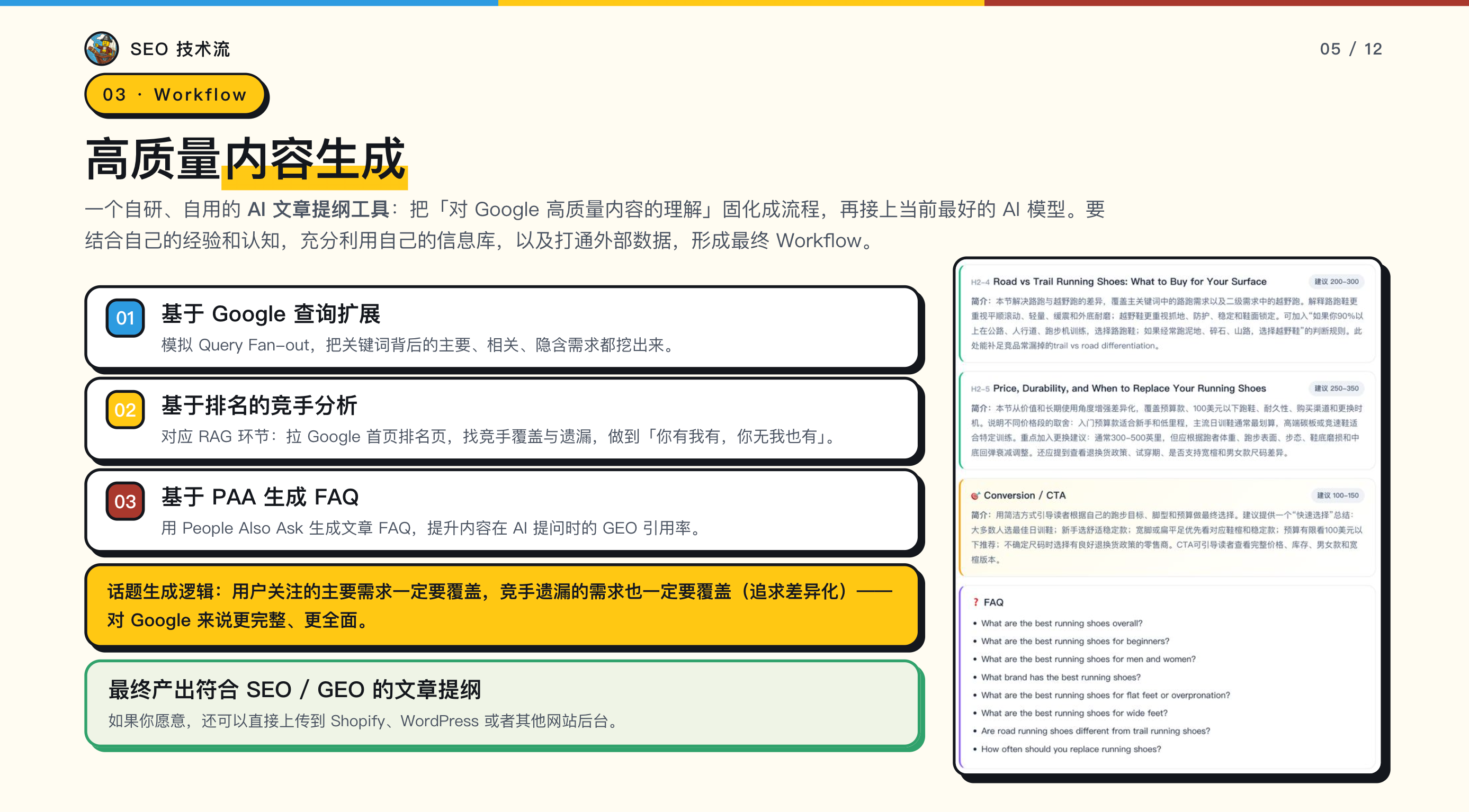
Task: Click the bold phrase 'AI 文章提纲工具'
Action: [318, 209]
